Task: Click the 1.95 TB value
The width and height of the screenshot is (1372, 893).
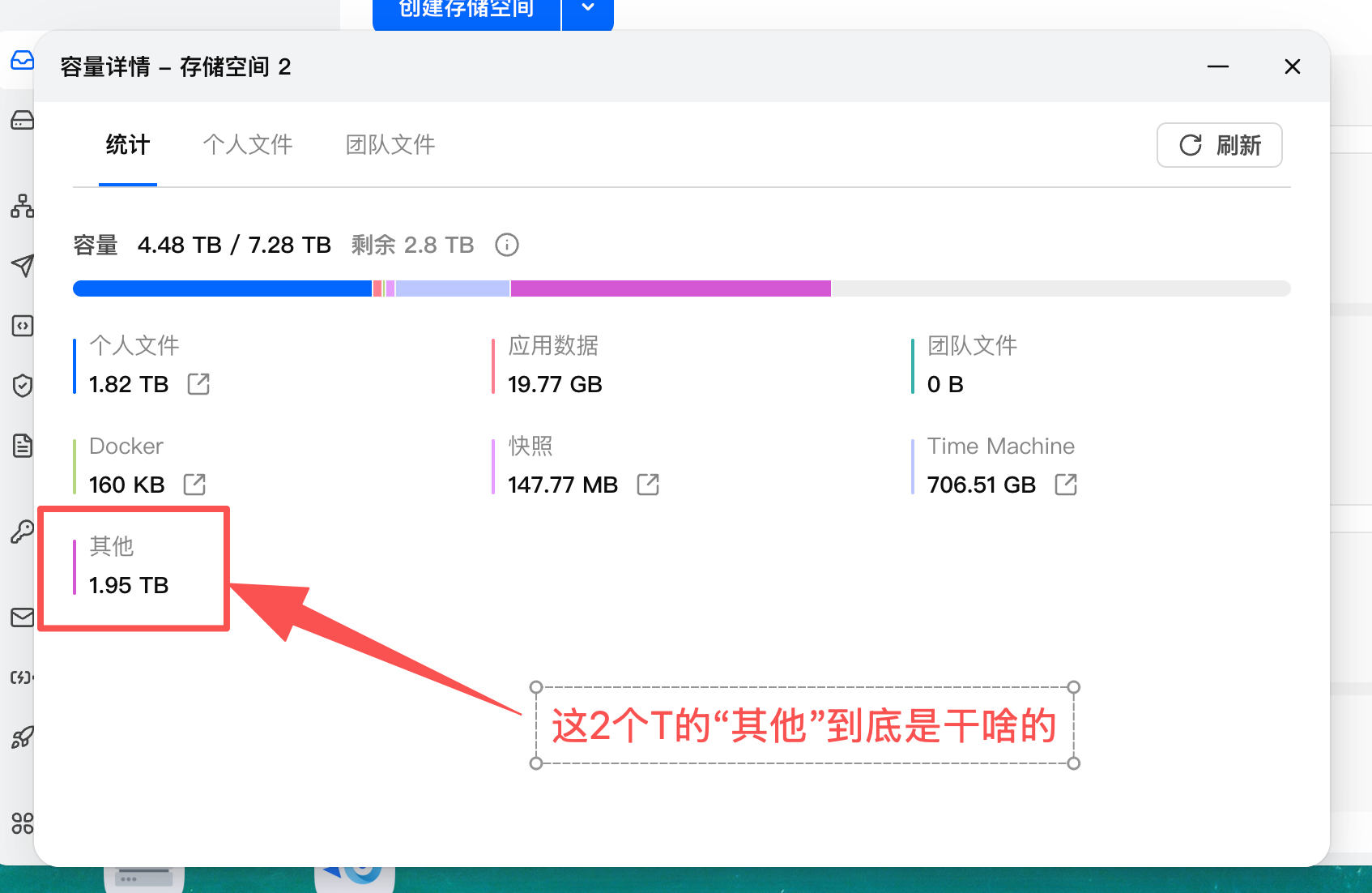Action: [129, 585]
